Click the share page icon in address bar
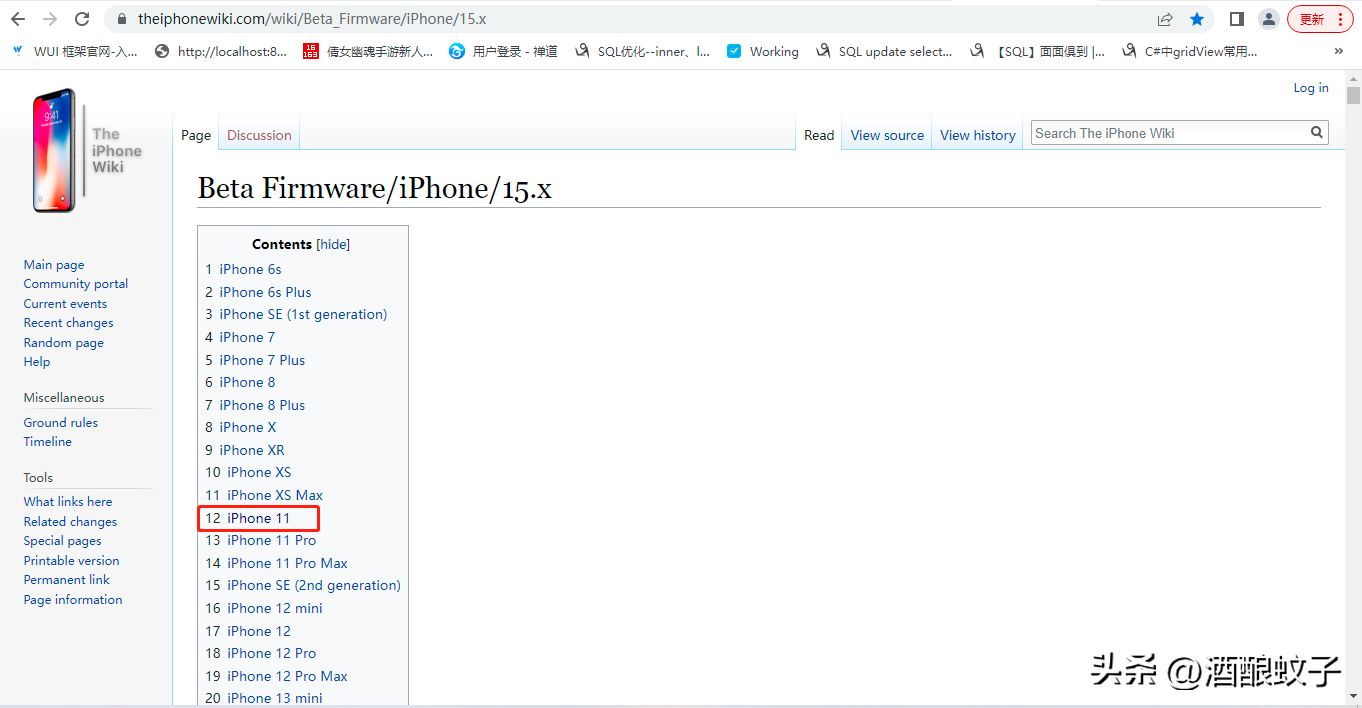 (1165, 19)
